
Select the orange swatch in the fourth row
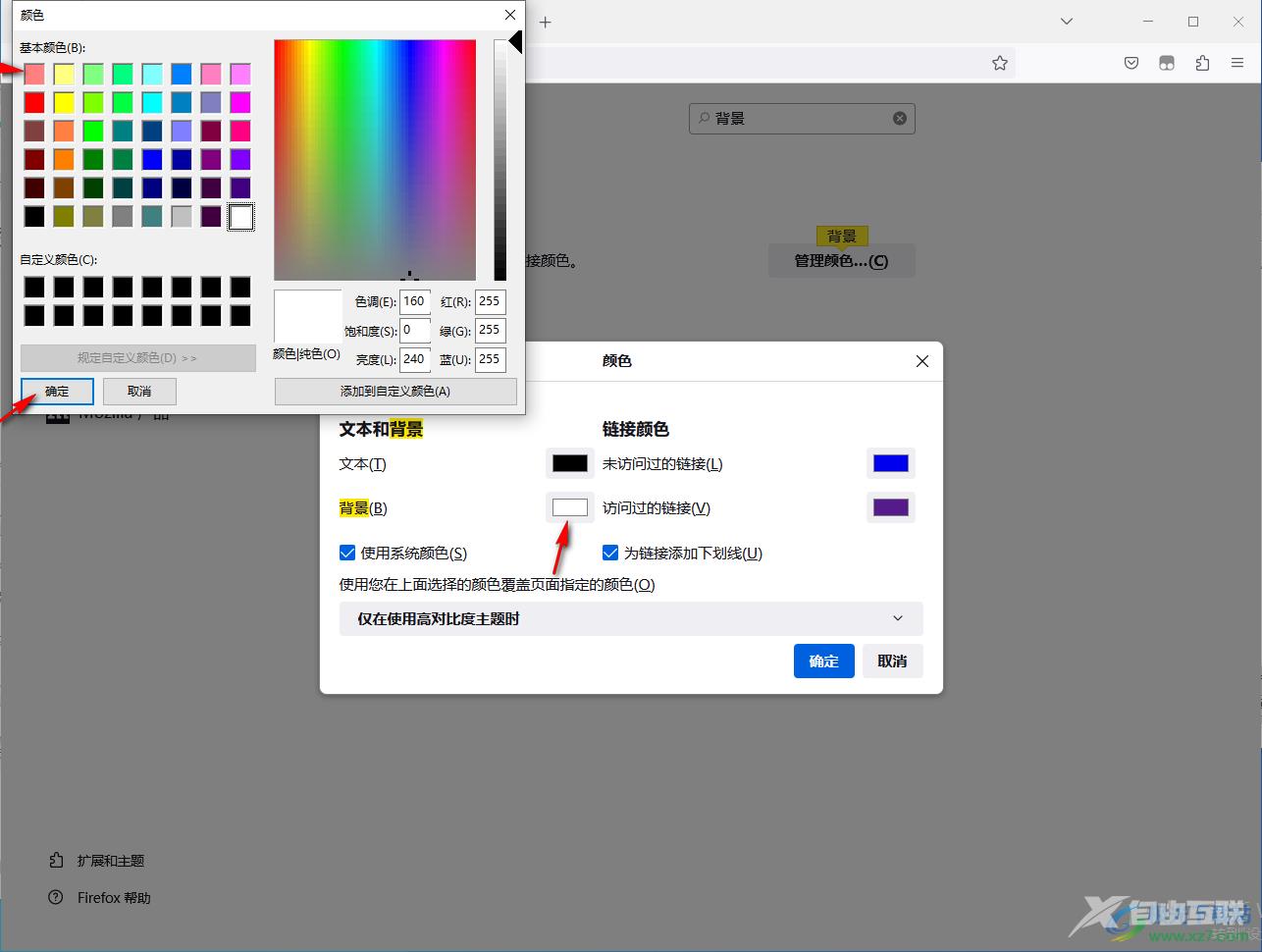64,159
